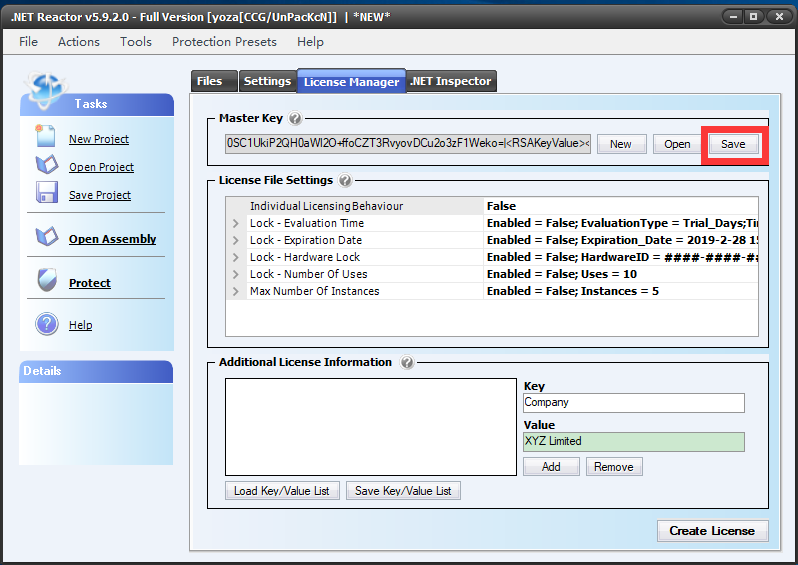Viewport: 798px width, 565px height.
Task: Click the Instances = 5 value cell
Action: coord(621,291)
